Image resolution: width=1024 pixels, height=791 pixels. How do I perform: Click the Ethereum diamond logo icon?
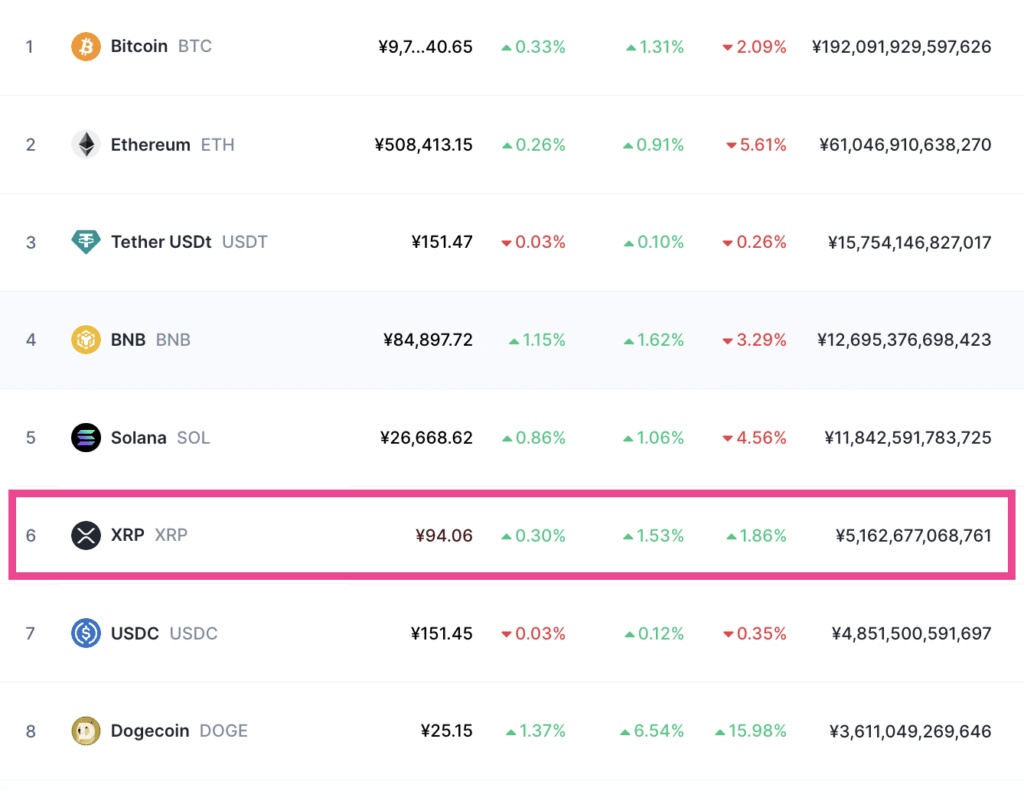(86, 145)
